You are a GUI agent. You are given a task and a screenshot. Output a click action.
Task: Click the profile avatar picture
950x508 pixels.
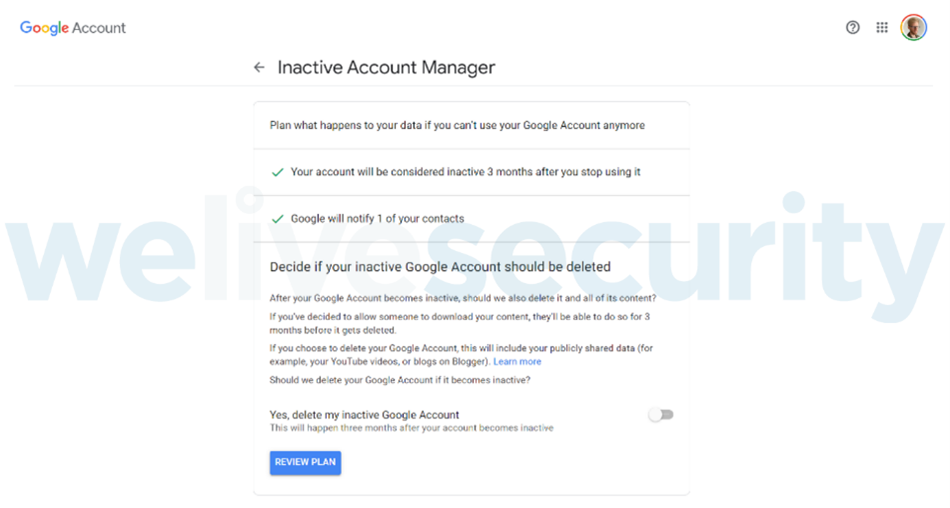[x=913, y=28]
